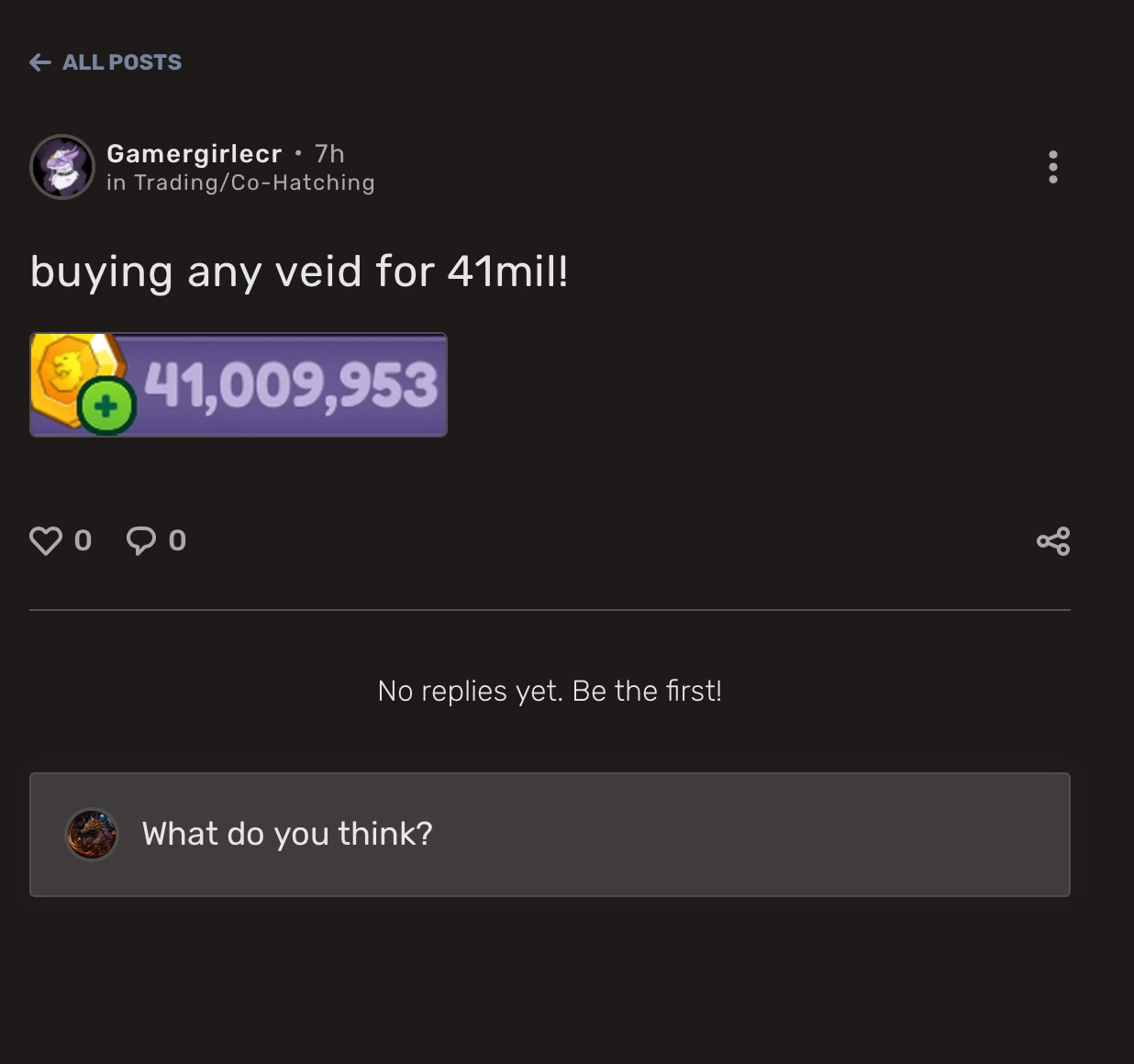Open post options from the kebab menu

tap(1053, 167)
